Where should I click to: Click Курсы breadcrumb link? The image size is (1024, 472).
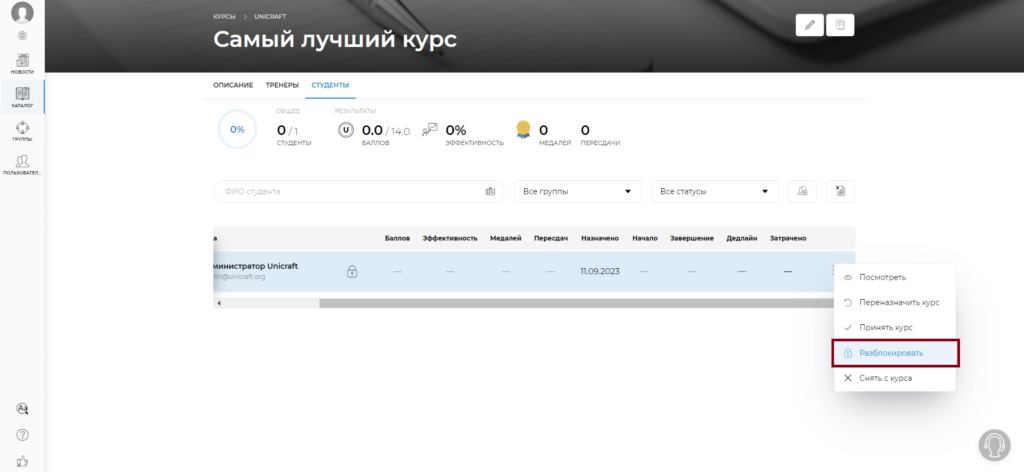pyautogui.click(x=224, y=17)
